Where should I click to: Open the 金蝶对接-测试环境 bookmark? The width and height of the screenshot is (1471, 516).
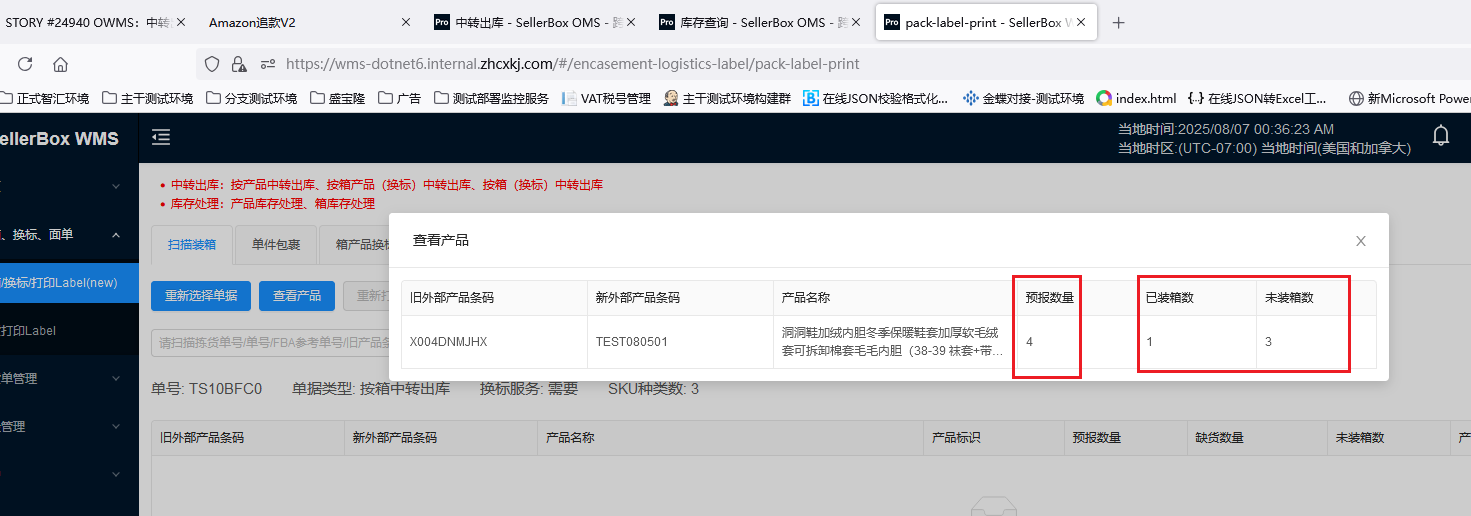click(1023, 98)
